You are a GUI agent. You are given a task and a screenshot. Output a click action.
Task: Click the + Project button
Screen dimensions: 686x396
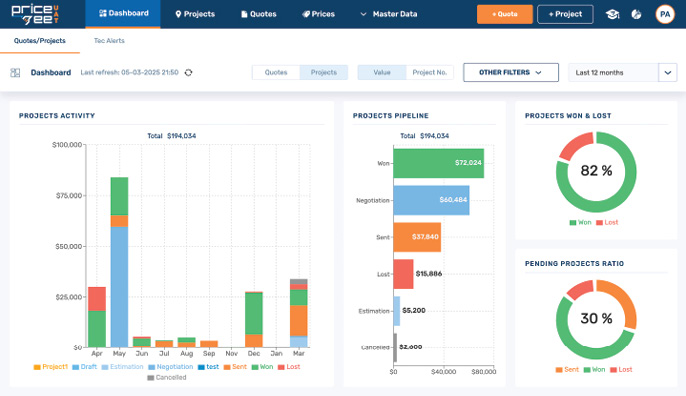click(565, 14)
